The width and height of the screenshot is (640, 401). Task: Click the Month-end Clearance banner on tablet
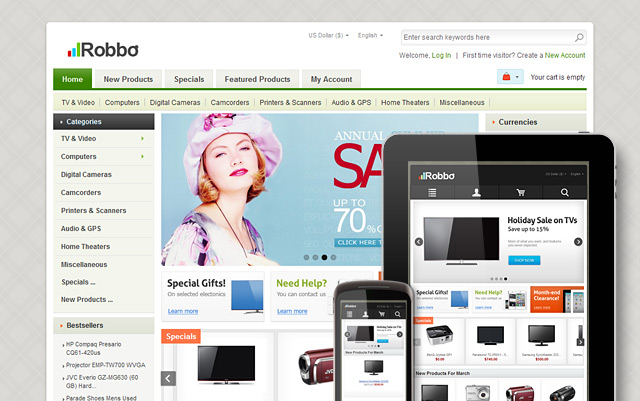(557, 299)
